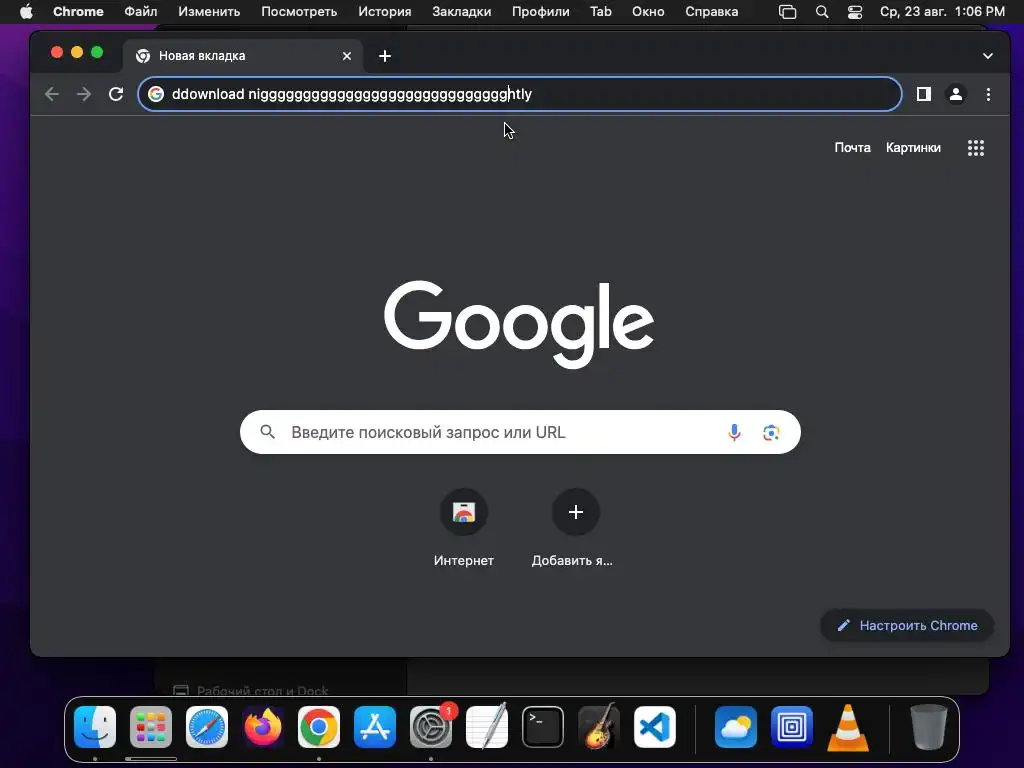Image resolution: width=1024 pixels, height=768 pixels.
Task: Open App Store from the Dock
Action: pyautogui.click(x=375, y=727)
